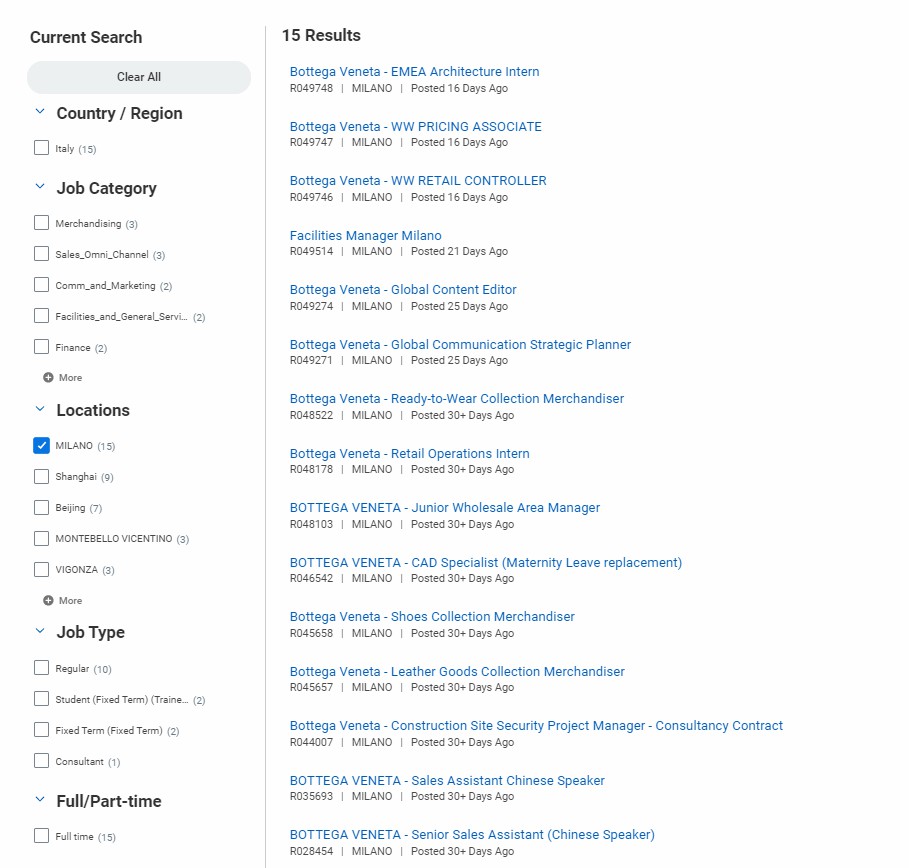Viewport: 909px width, 868px height.
Task: Collapse the Locations filter chevron
Action: point(40,409)
